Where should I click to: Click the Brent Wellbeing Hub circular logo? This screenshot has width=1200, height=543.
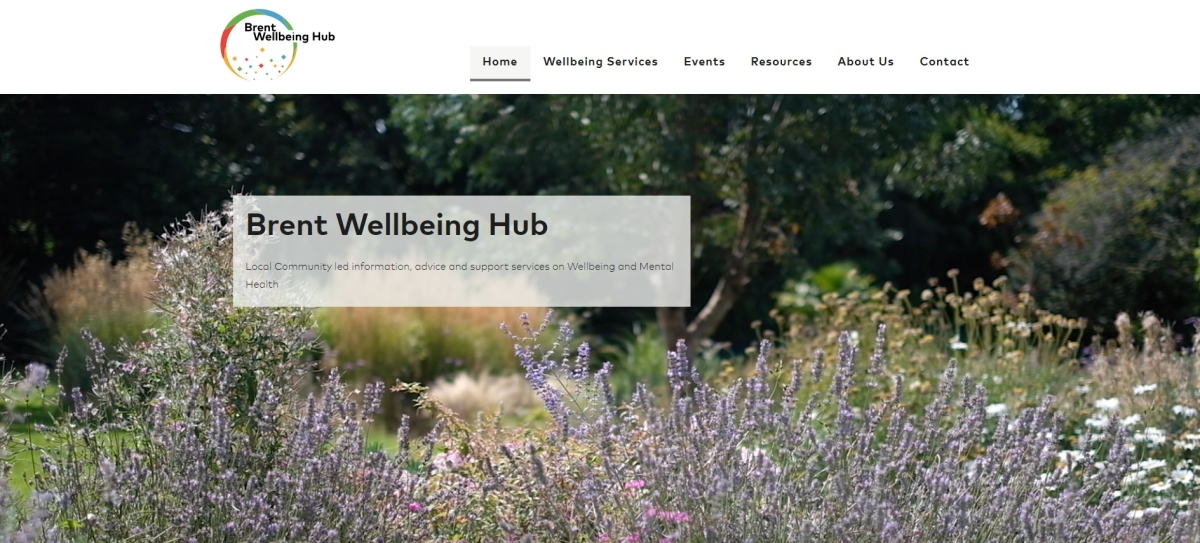pos(277,45)
